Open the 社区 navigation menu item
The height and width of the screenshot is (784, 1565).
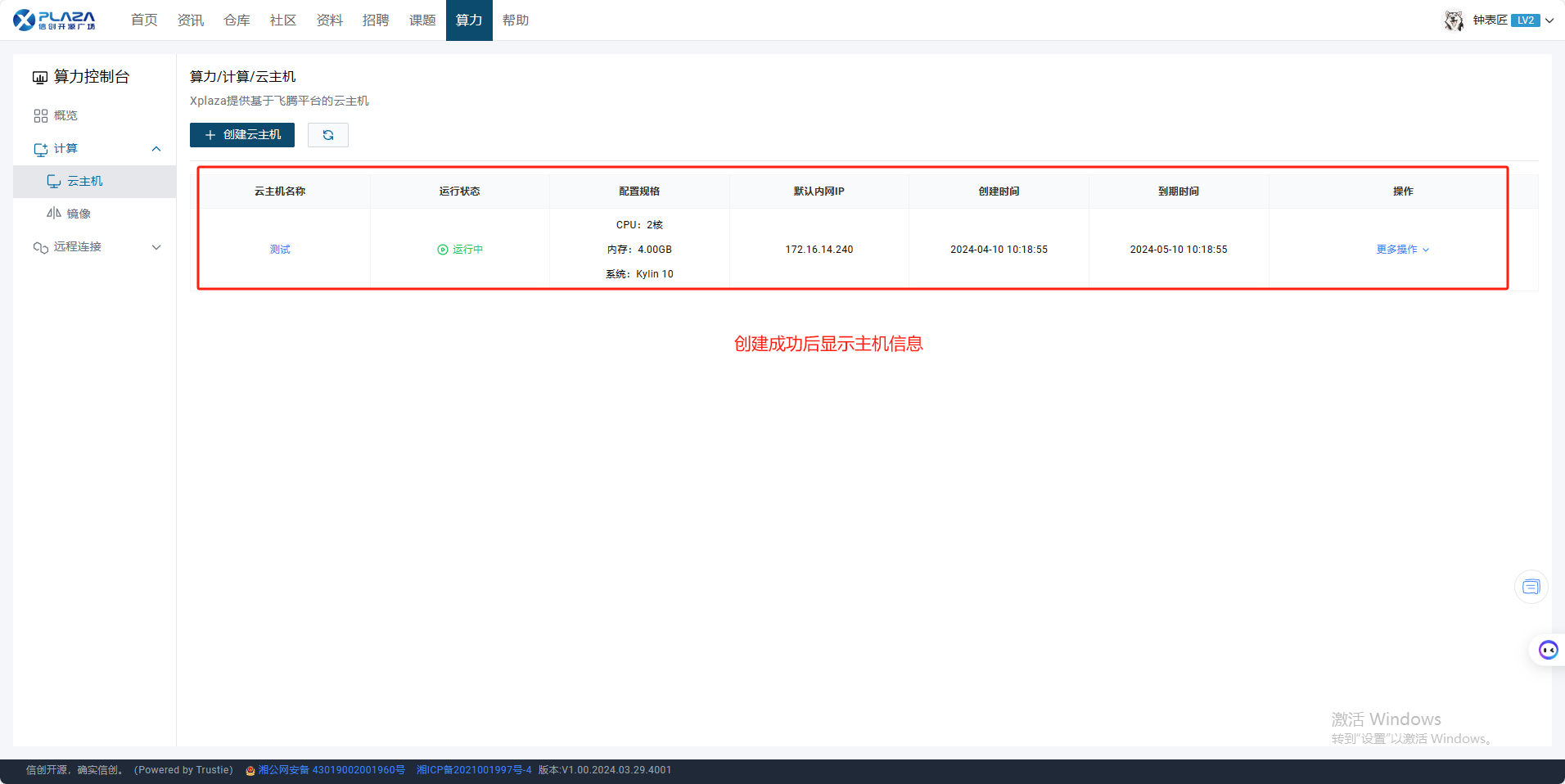[283, 20]
